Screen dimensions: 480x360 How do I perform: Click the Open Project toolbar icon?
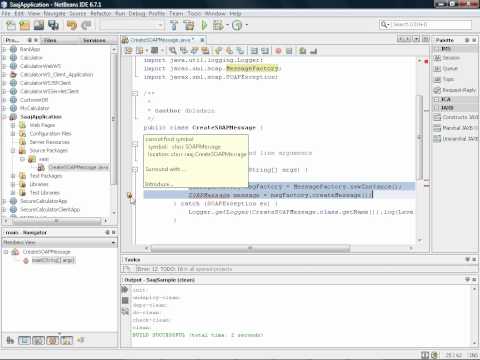(x=39, y=25)
